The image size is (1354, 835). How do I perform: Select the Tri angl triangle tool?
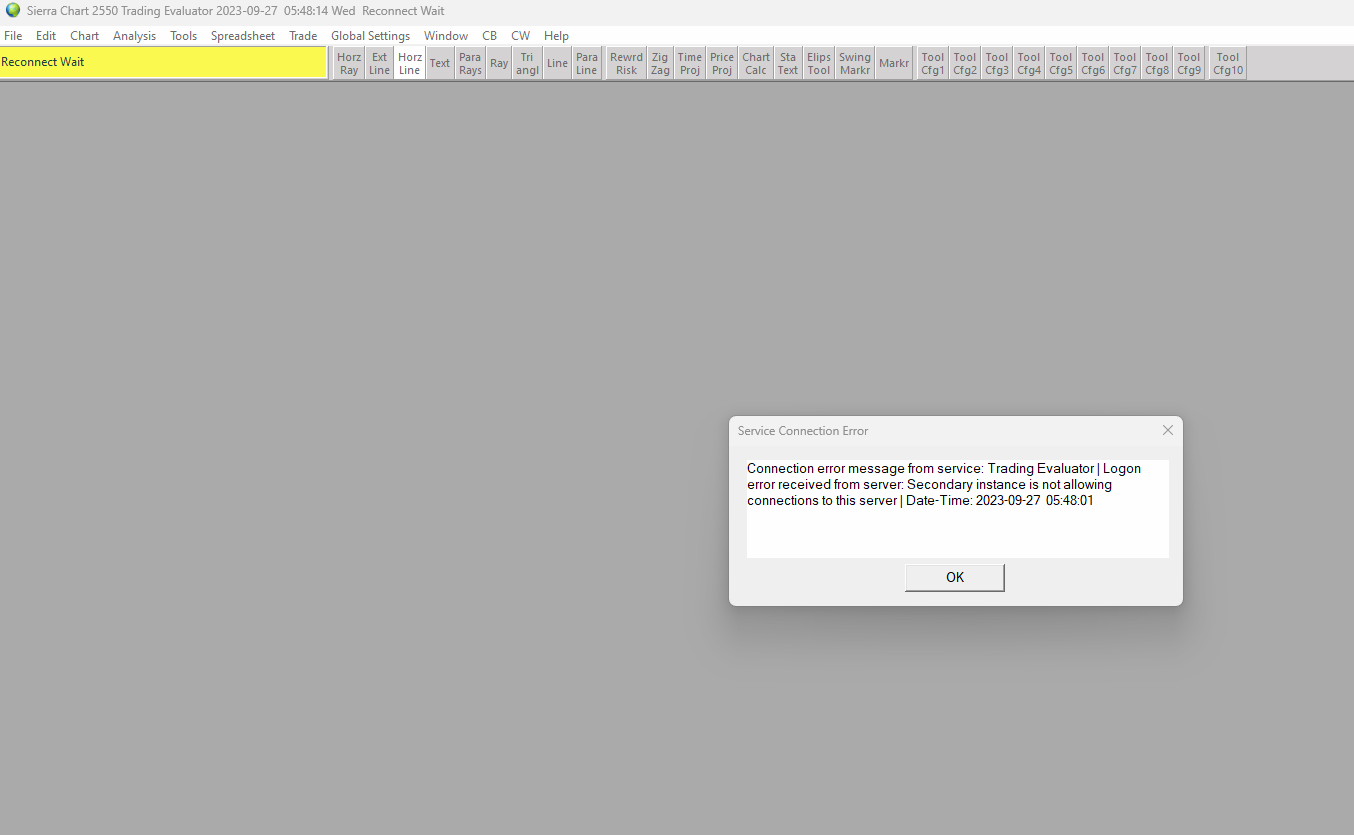527,63
